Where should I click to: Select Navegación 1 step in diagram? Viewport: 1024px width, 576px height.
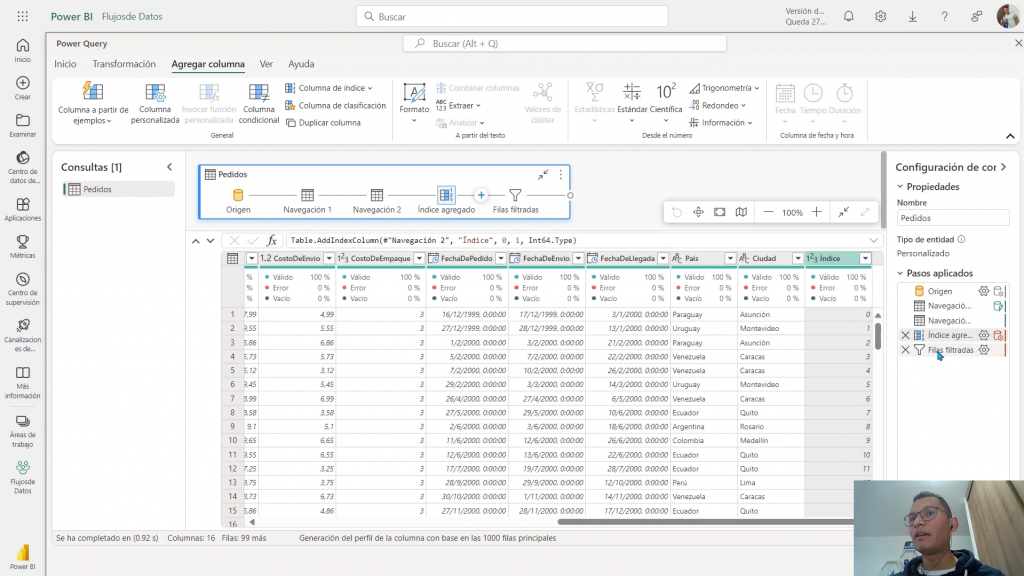(x=307, y=200)
